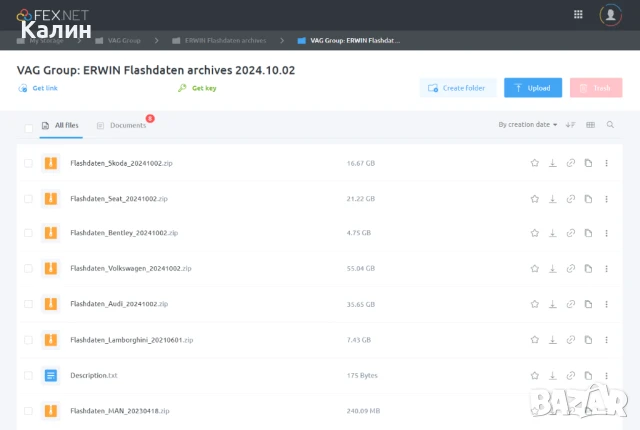
Task: Reverse the sort order direction
Action: tap(570, 125)
